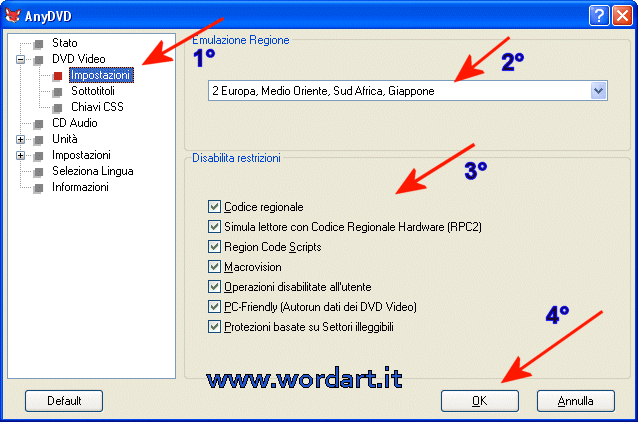Open Sottotitoli settings page
This screenshot has width=638, height=422.
(x=93, y=91)
